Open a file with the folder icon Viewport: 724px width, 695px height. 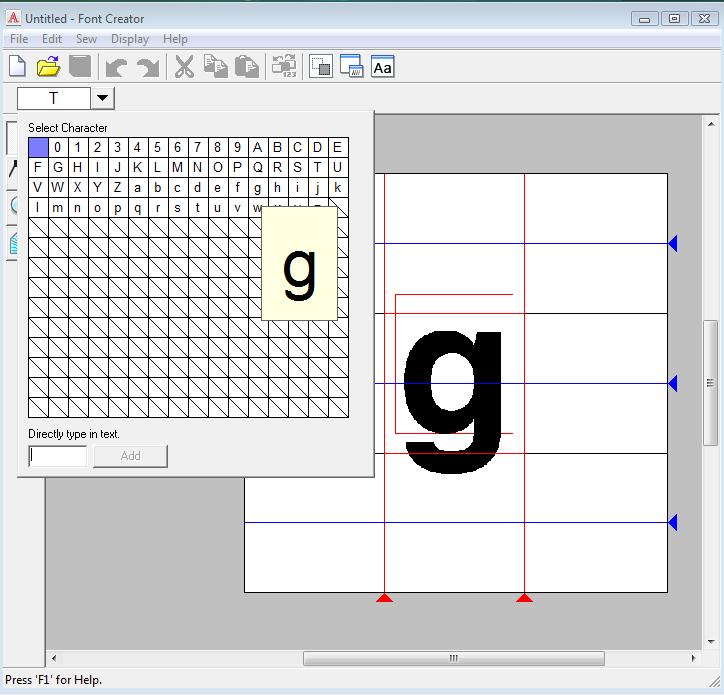pos(48,66)
